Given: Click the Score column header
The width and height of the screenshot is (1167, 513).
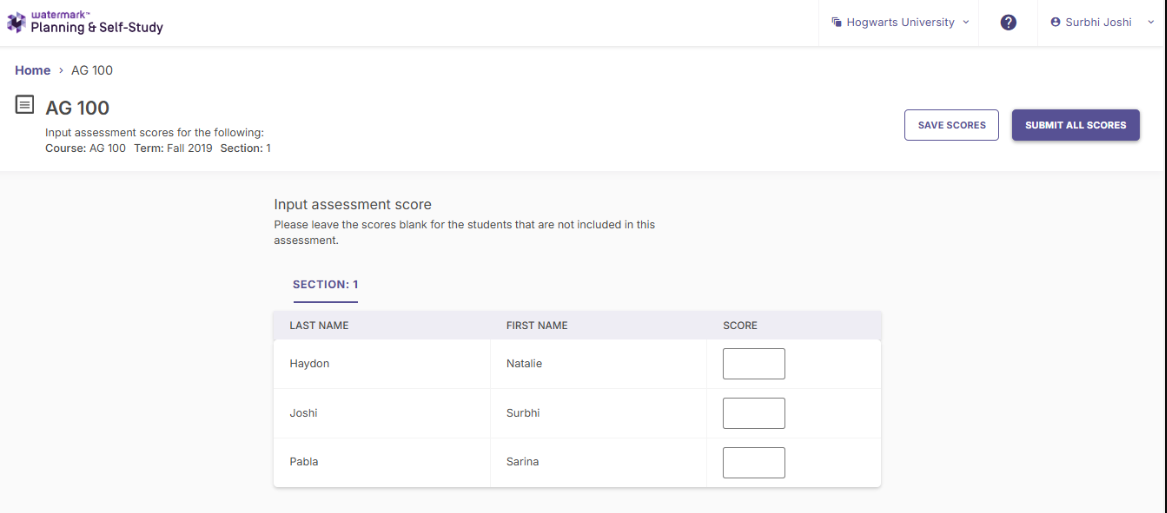Looking at the screenshot, I should (x=741, y=325).
